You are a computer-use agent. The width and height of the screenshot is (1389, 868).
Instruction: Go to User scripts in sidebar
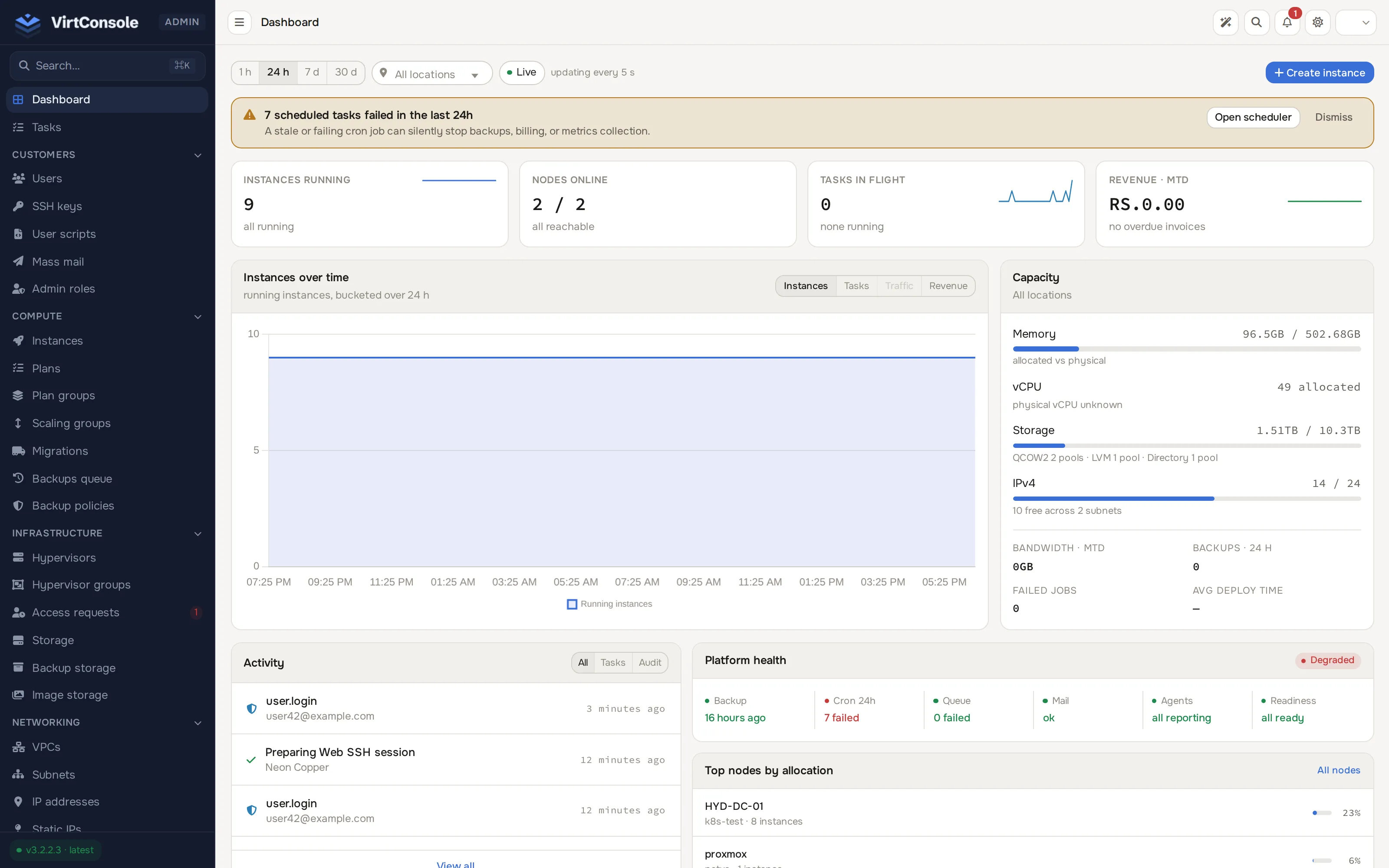tap(107, 233)
